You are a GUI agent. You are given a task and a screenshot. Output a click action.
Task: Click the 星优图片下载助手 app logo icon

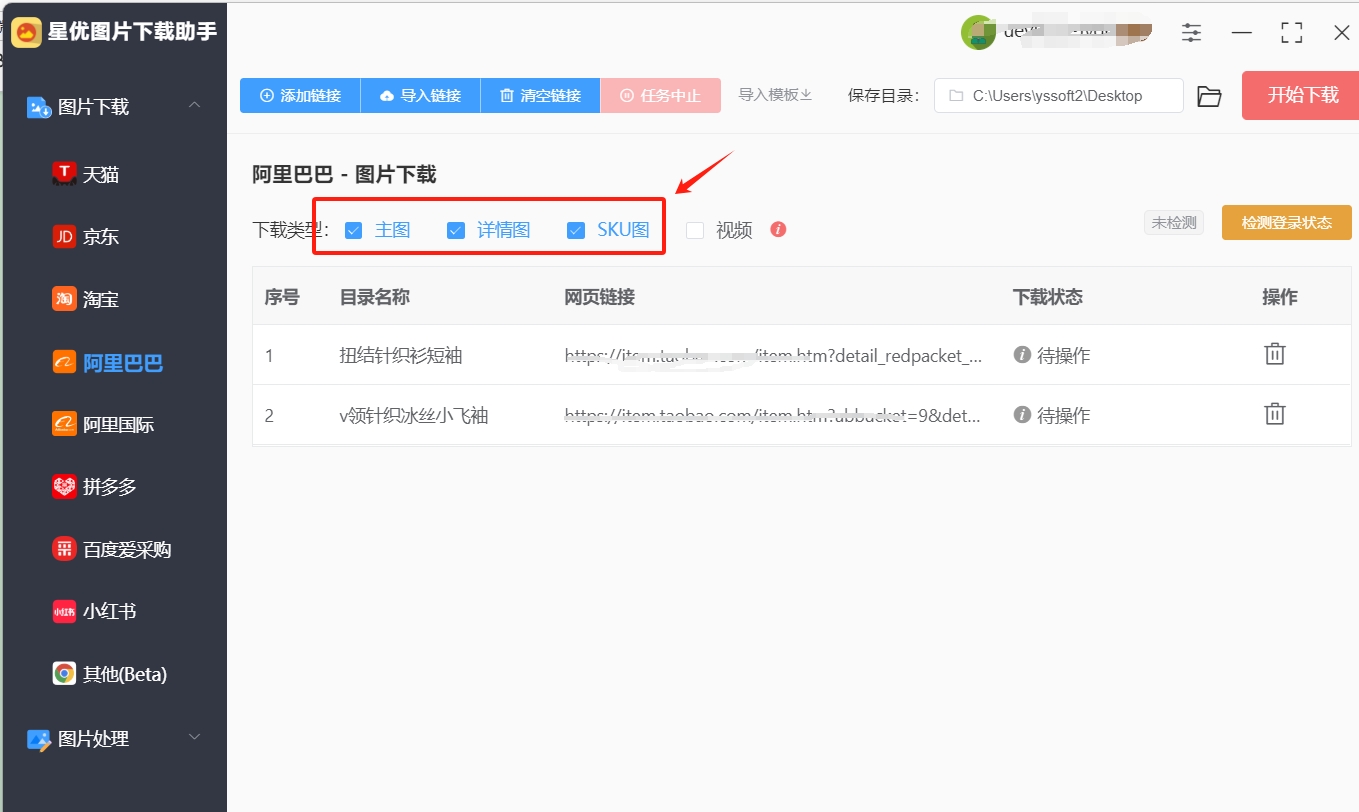[26, 32]
